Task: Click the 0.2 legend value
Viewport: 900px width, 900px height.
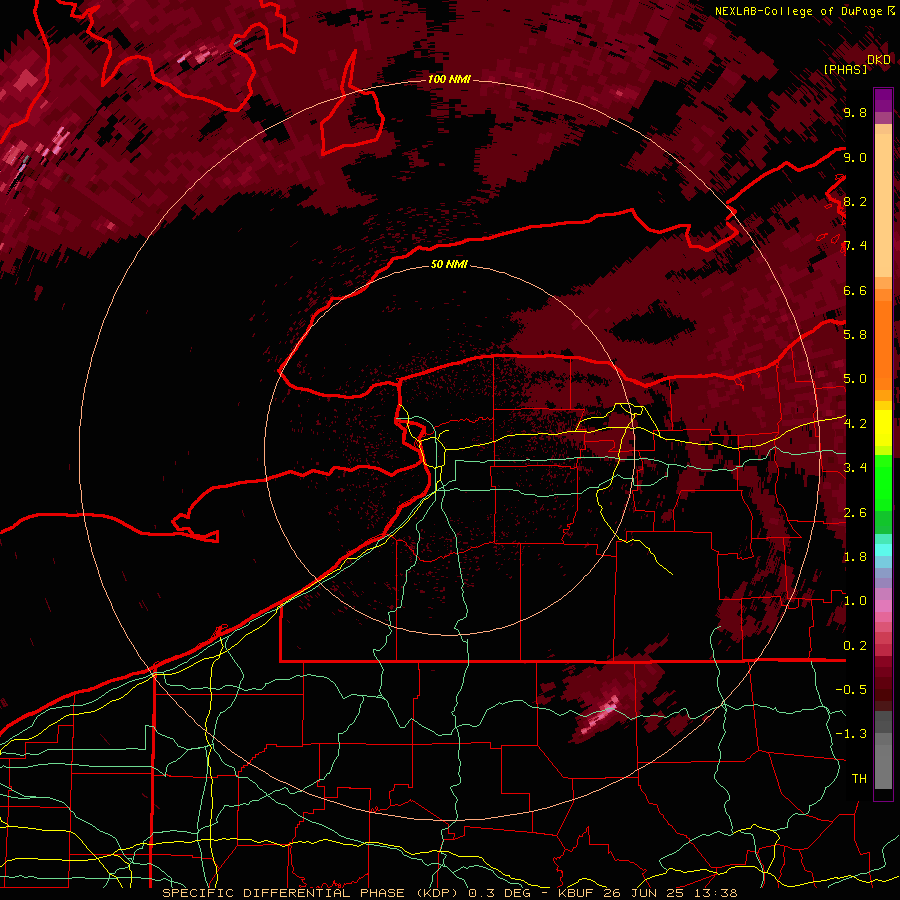Action: [x=855, y=646]
